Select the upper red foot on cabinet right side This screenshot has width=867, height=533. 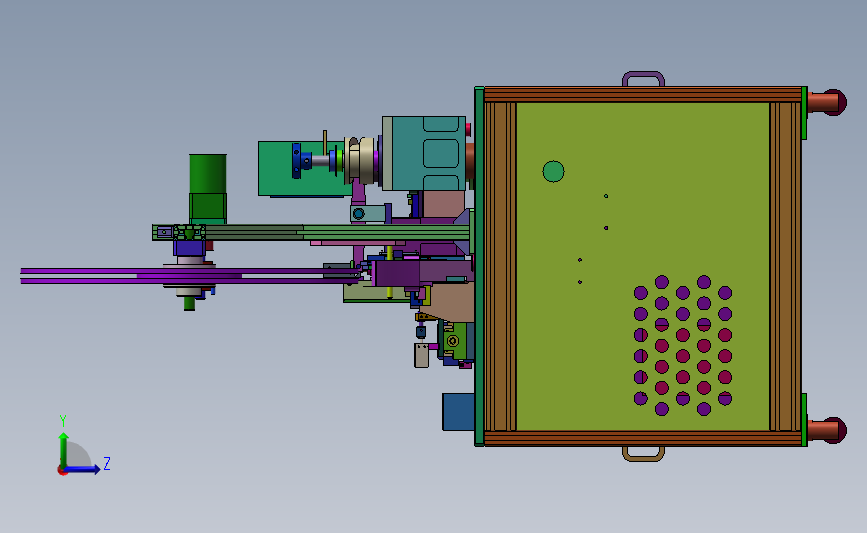coord(827,102)
